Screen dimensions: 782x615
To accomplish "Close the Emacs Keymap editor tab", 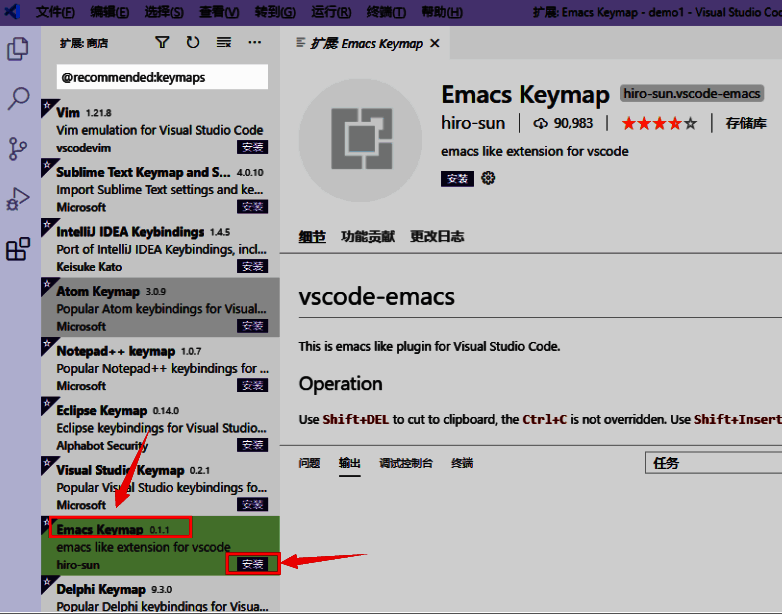I will (x=434, y=43).
